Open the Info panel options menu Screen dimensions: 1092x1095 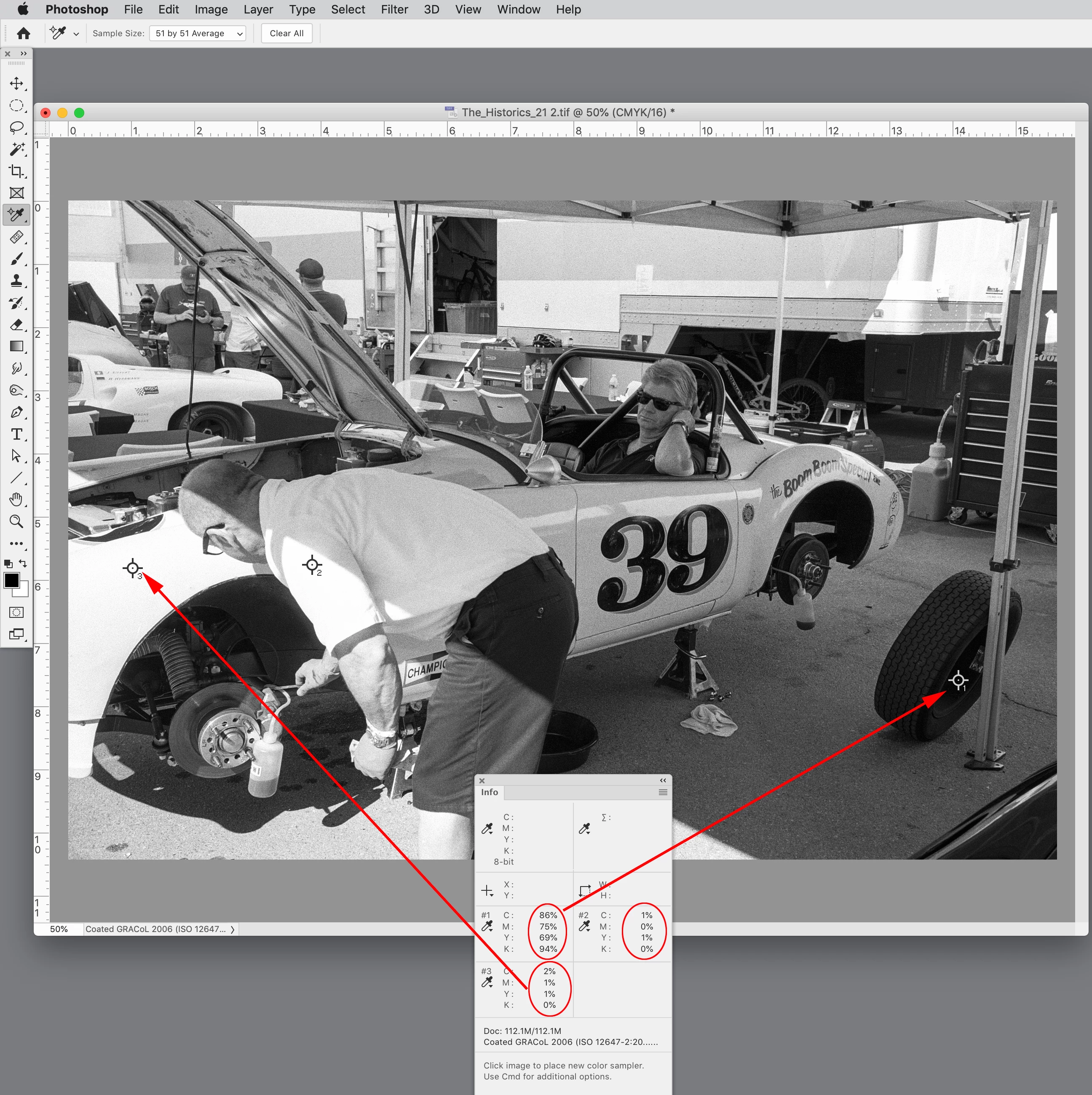click(662, 792)
